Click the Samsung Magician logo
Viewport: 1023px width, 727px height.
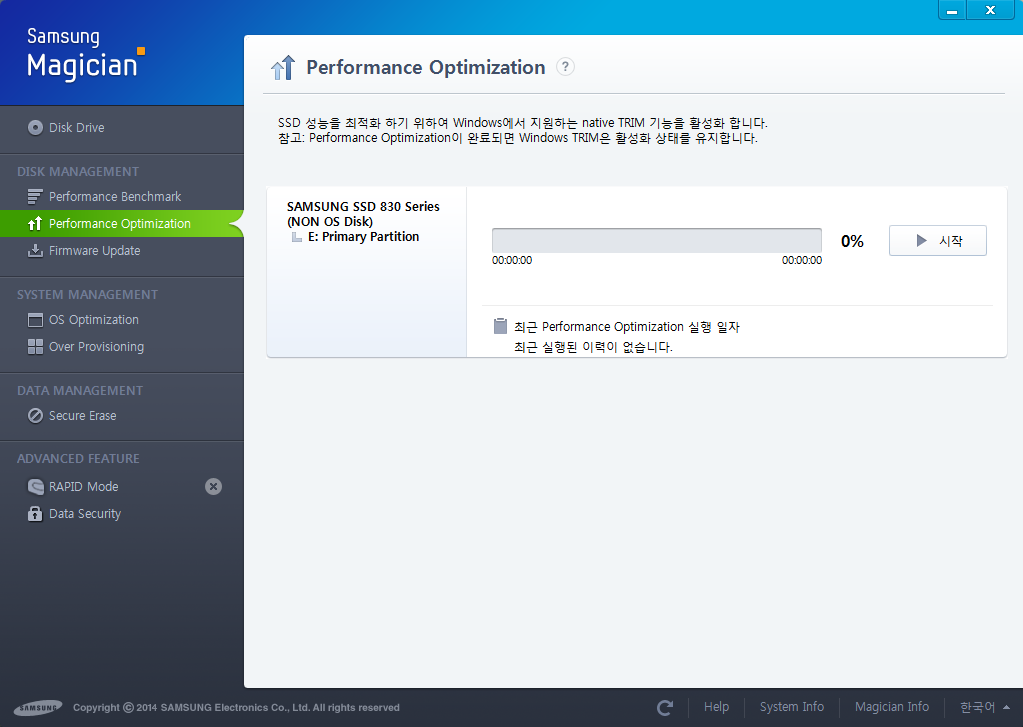(86, 53)
